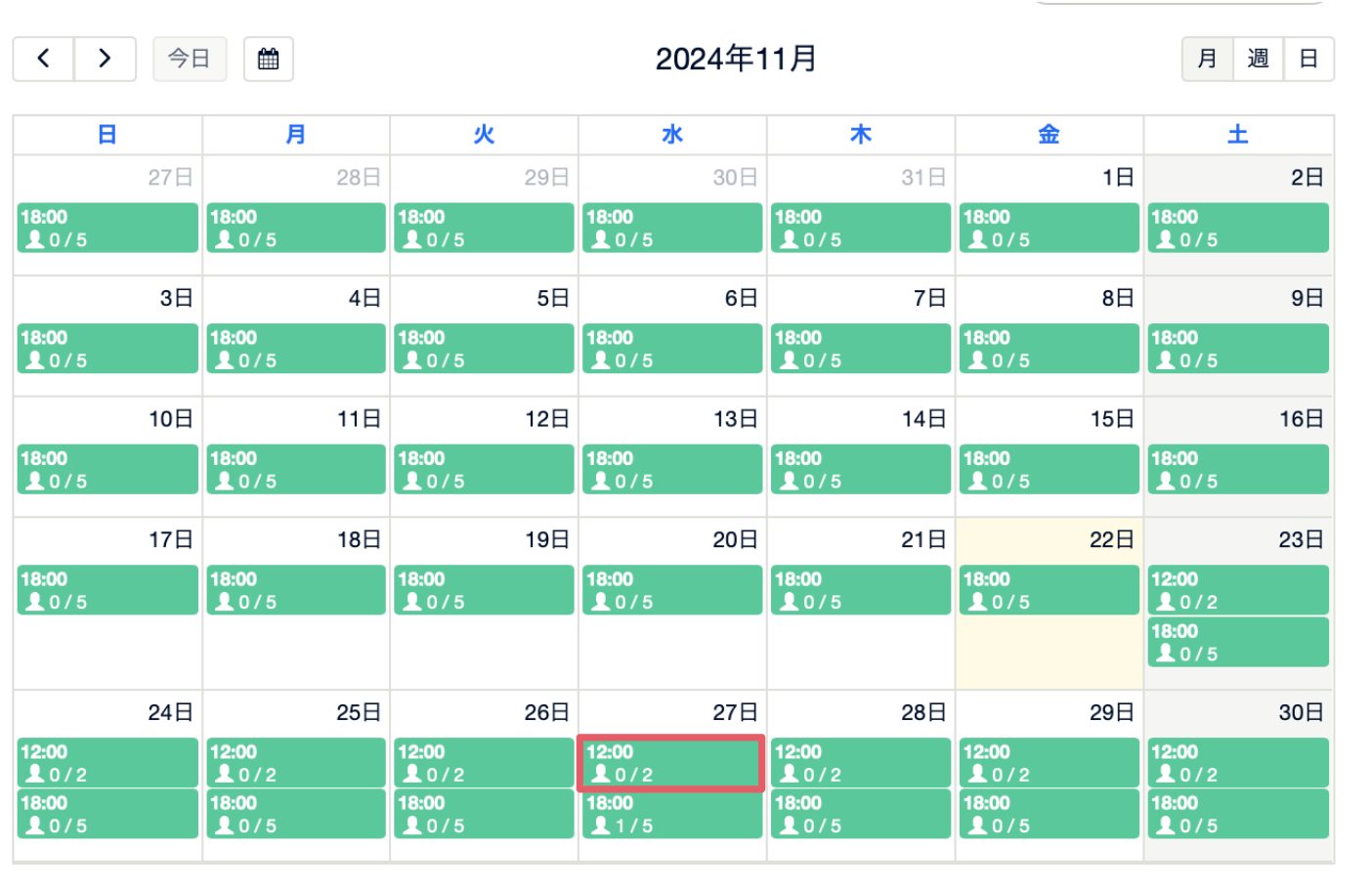Select the 12:00 slot on the 25th

(296, 763)
